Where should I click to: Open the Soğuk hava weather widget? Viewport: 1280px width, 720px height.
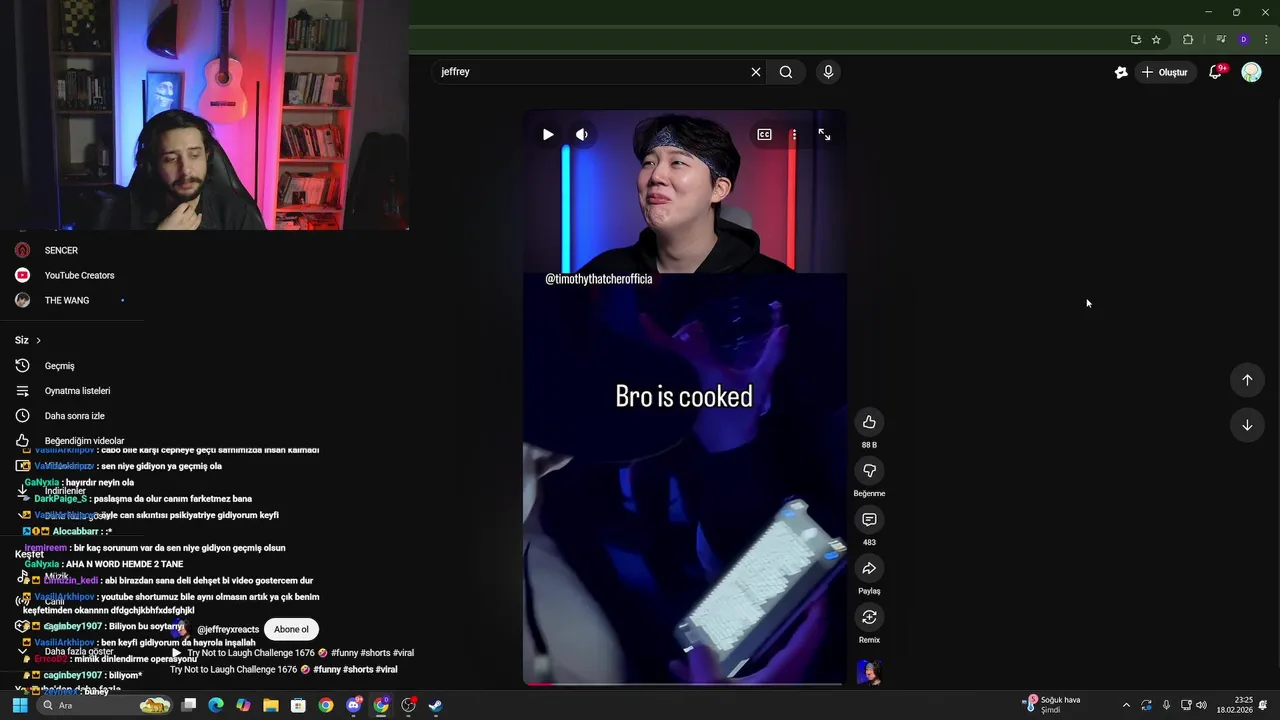coord(1052,705)
